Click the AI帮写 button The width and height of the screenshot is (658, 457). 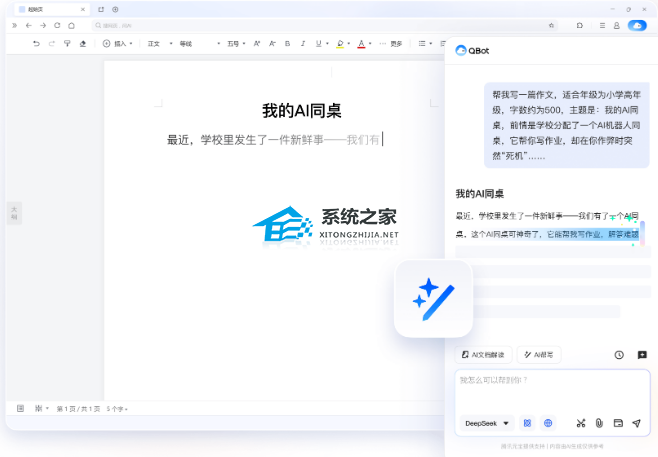(539, 355)
